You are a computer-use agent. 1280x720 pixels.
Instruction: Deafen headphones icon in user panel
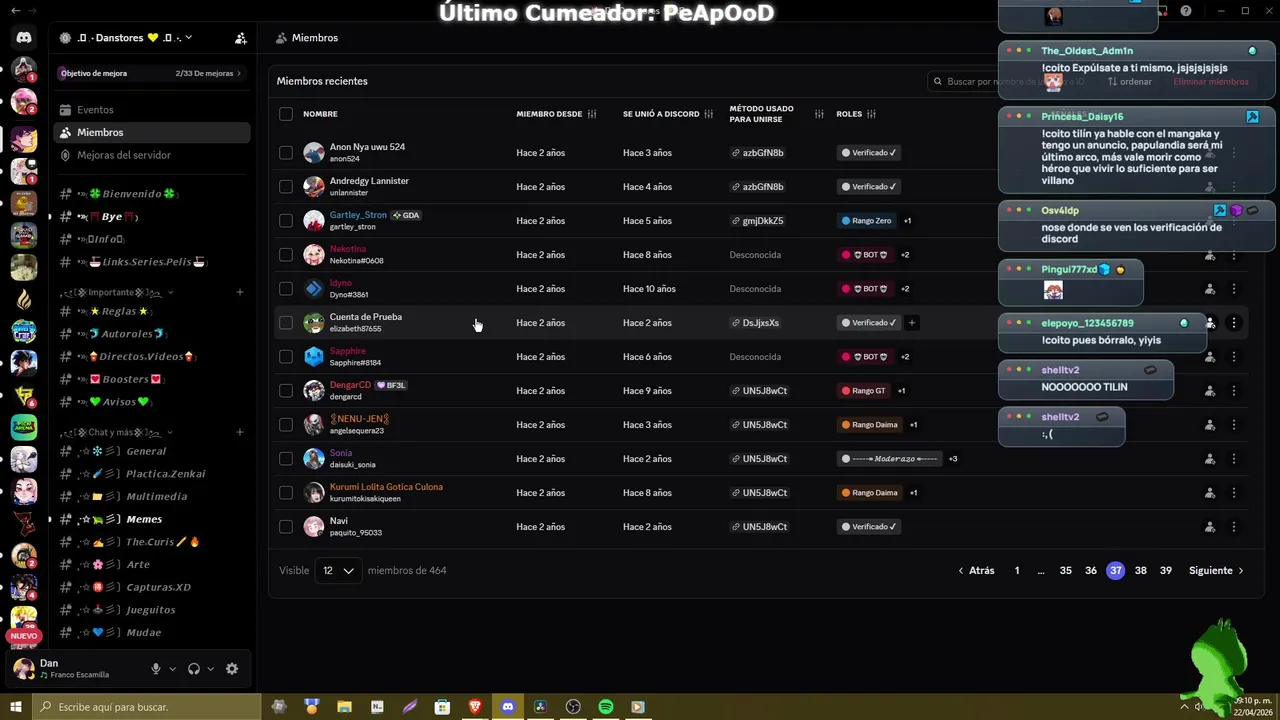click(x=194, y=669)
